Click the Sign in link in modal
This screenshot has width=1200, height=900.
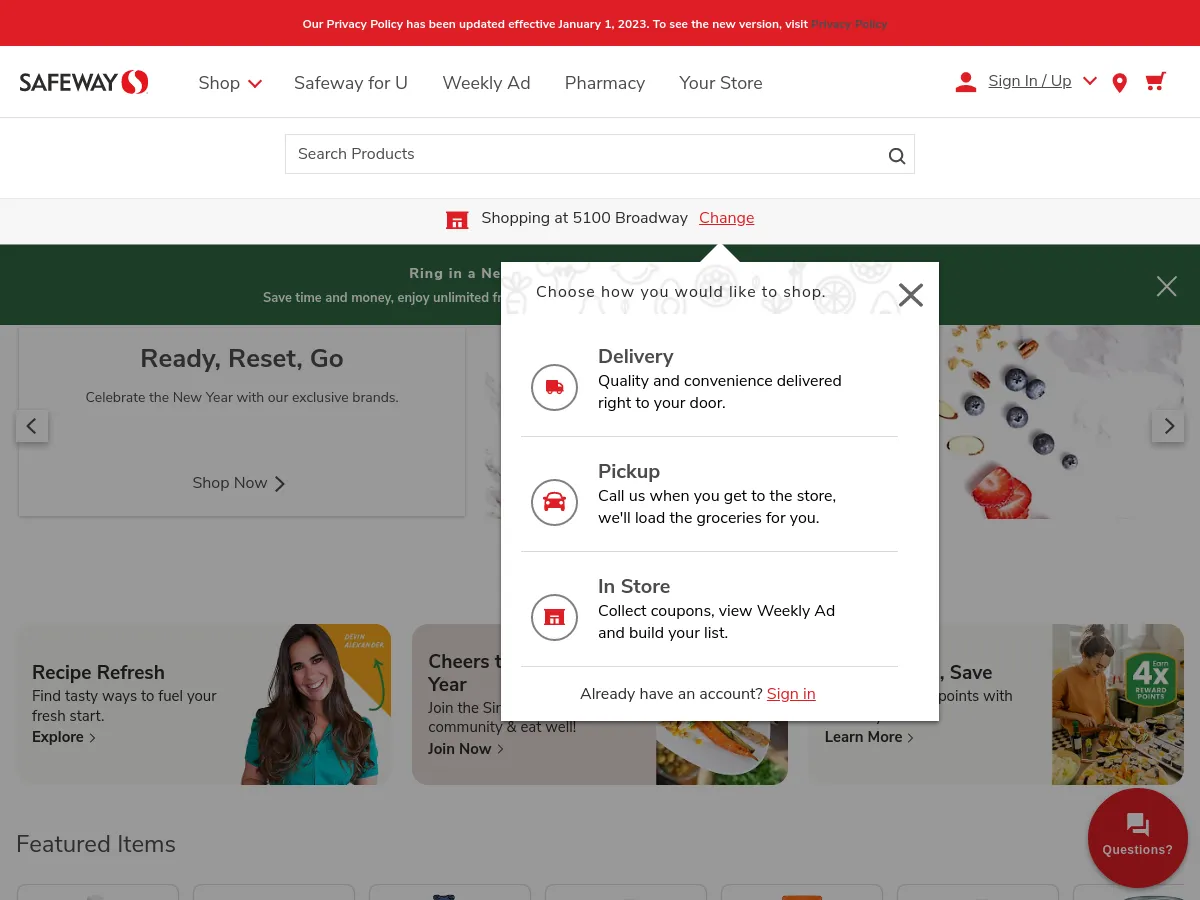point(791,694)
